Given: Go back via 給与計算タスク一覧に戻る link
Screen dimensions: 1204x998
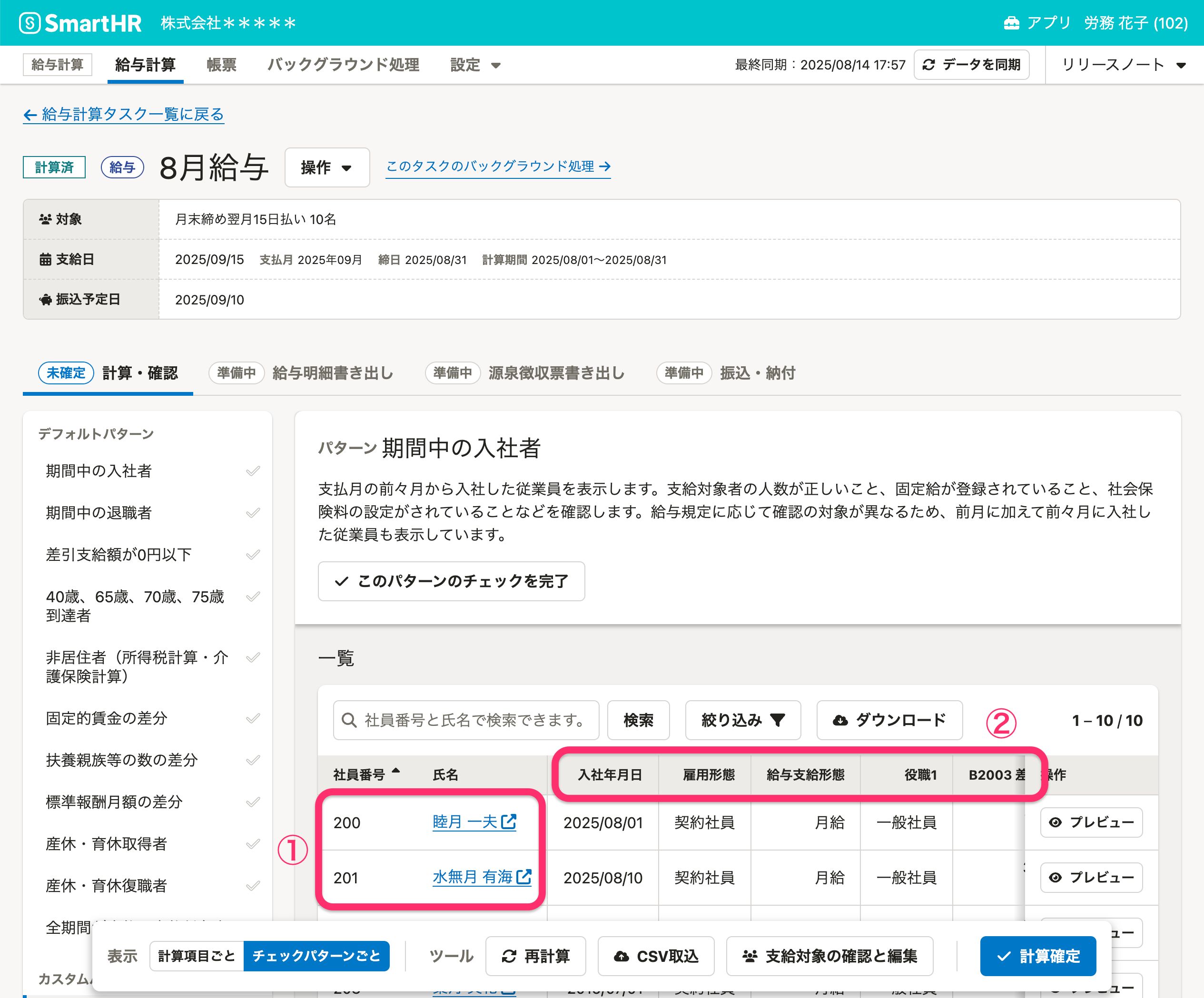Looking at the screenshot, I should click(x=124, y=114).
